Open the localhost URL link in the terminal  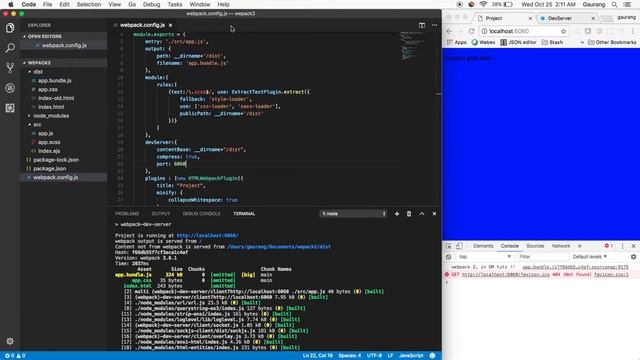(207, 236)
